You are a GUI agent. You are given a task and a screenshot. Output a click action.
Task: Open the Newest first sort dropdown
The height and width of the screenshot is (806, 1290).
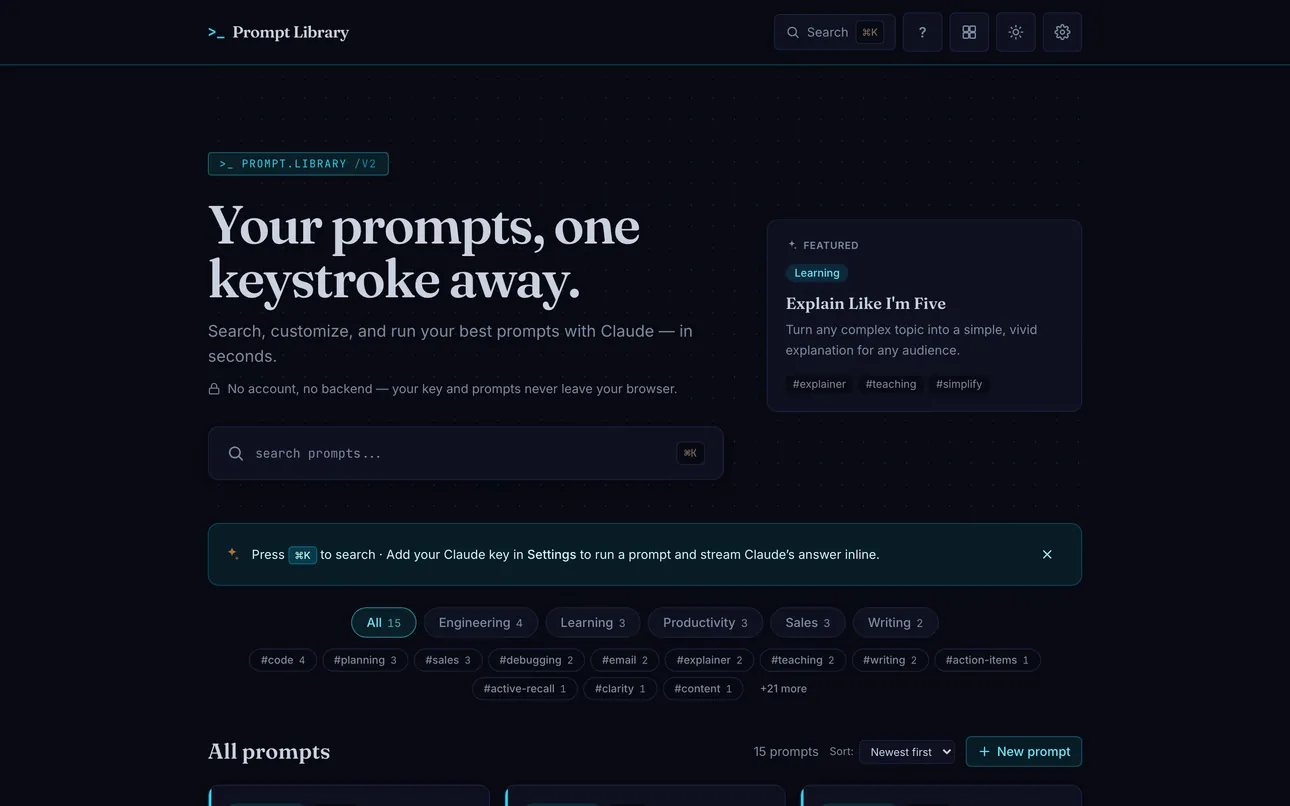click(x=907, y=752)
